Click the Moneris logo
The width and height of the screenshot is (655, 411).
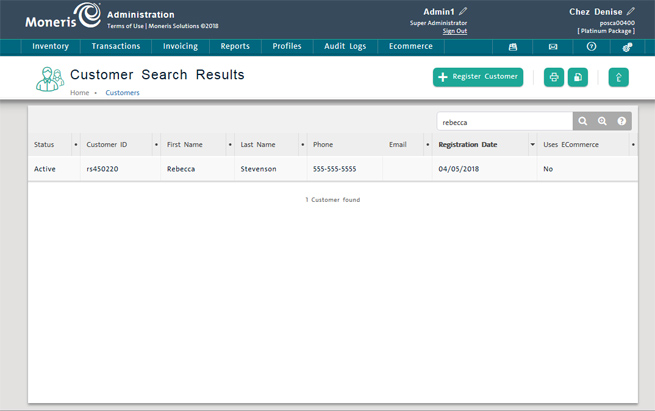click(x=63, y=16)
